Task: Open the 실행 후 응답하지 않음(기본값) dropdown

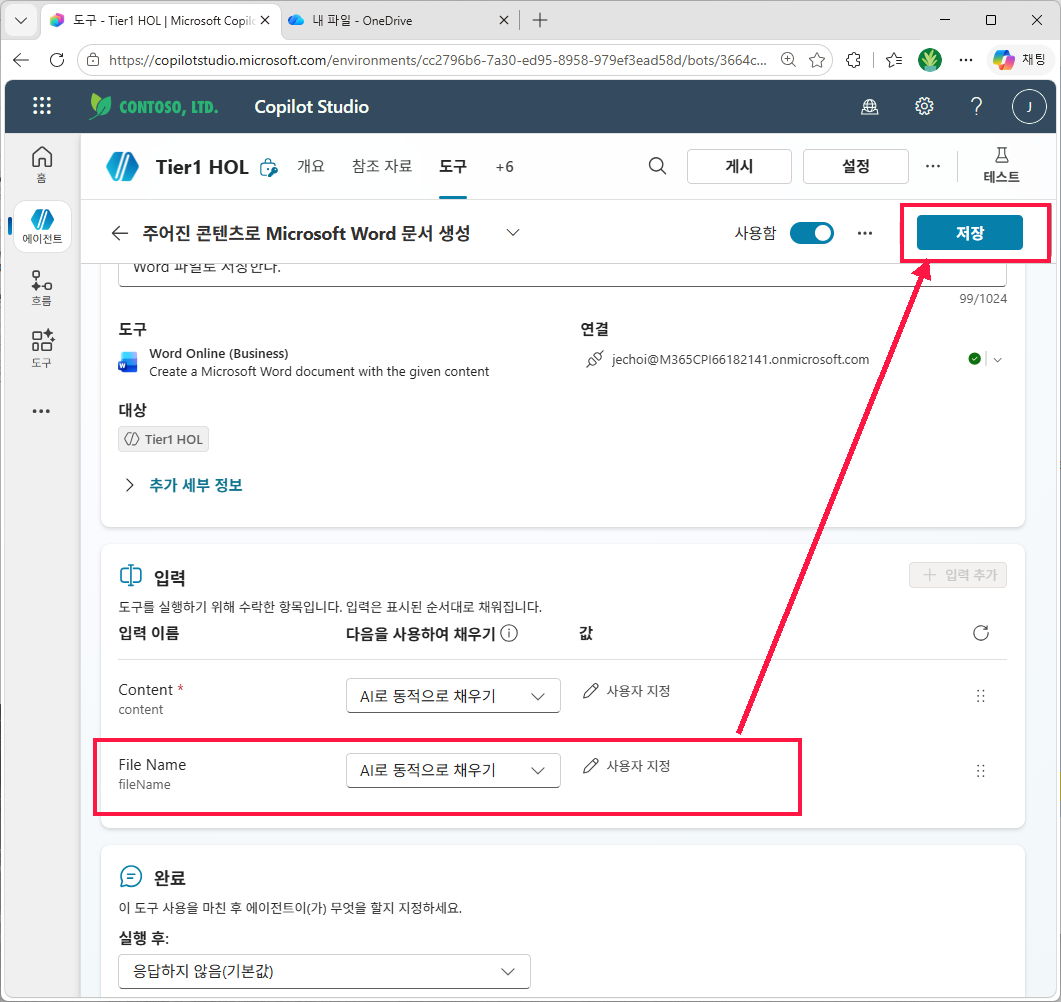Action: coord(324,972)
